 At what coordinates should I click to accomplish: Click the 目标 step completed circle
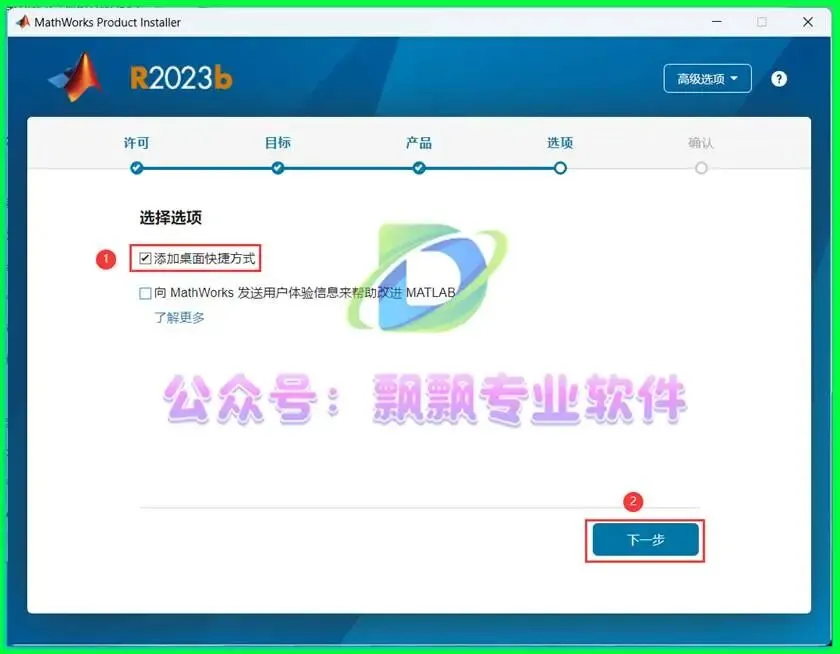(x=278, y=168)
